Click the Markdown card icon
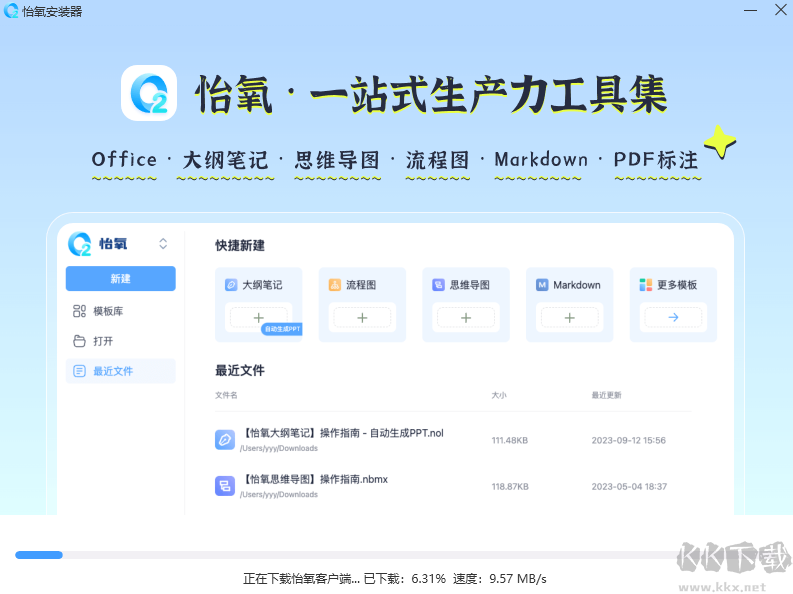This screenshot has width=793, height=594. (542, 285)
